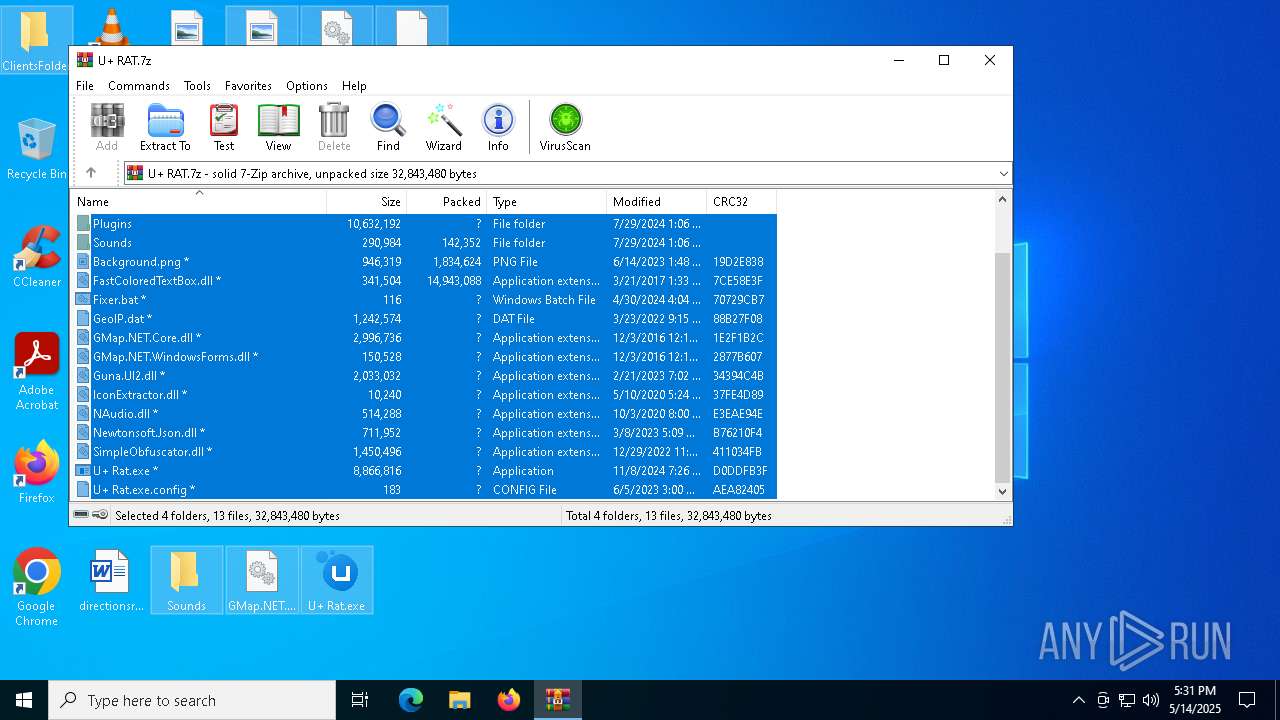Open the Find tool
The width and height of the screenshot is (1280, 720).
(x=388, y=127)
